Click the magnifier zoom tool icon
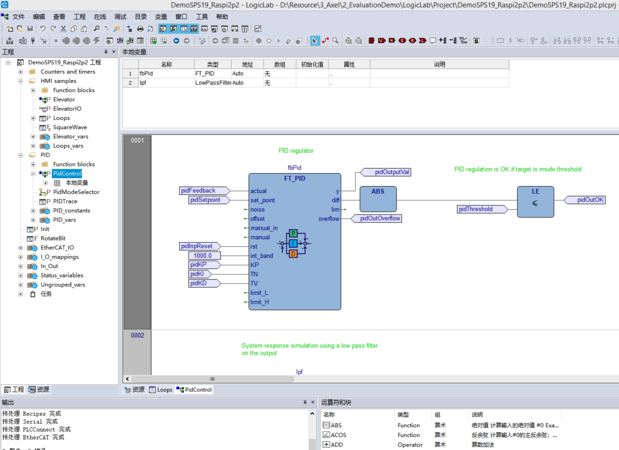Viewport: 619px width, 450px height. 335,41
